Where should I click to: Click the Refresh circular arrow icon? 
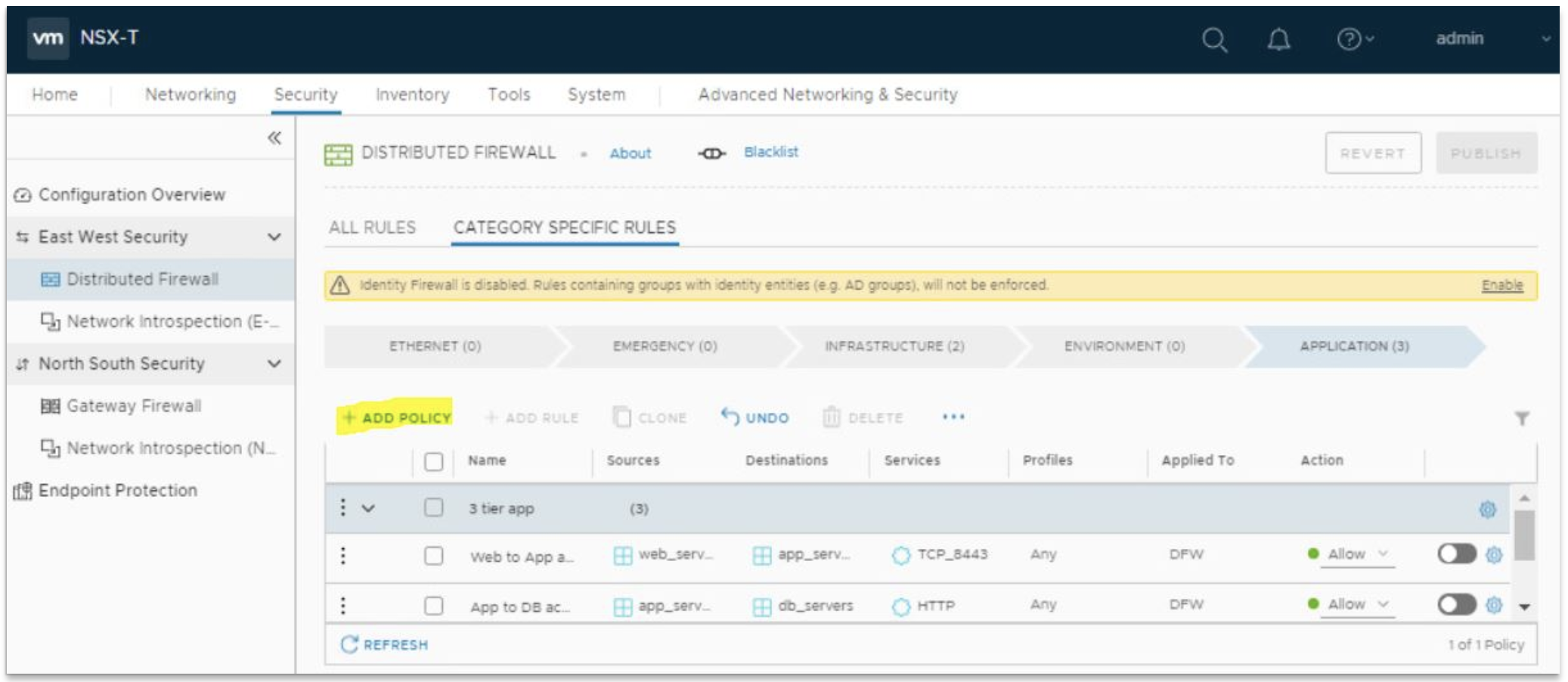[349, 644]
